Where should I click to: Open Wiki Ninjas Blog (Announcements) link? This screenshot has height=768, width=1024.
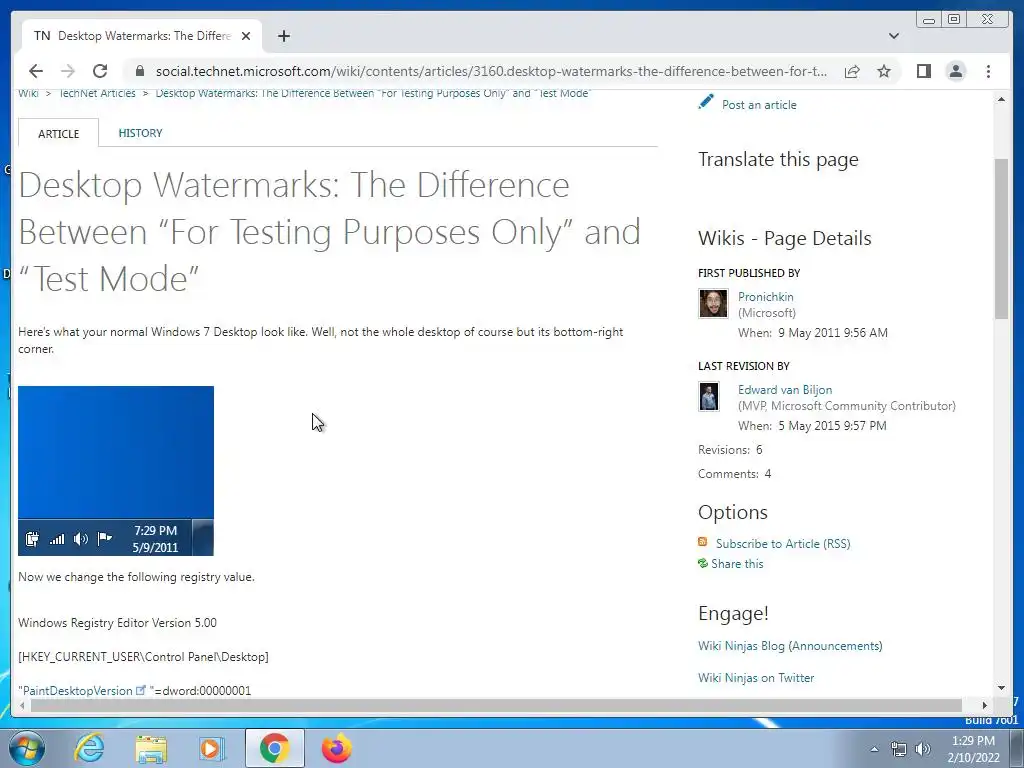[x=790, y=646]
